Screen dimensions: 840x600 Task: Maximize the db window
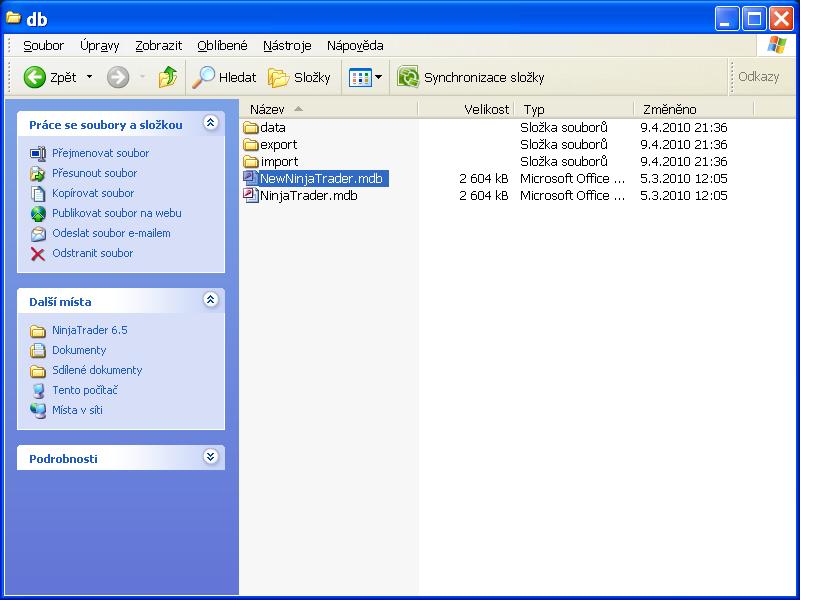pyautogui.click(x=754, y=19)
